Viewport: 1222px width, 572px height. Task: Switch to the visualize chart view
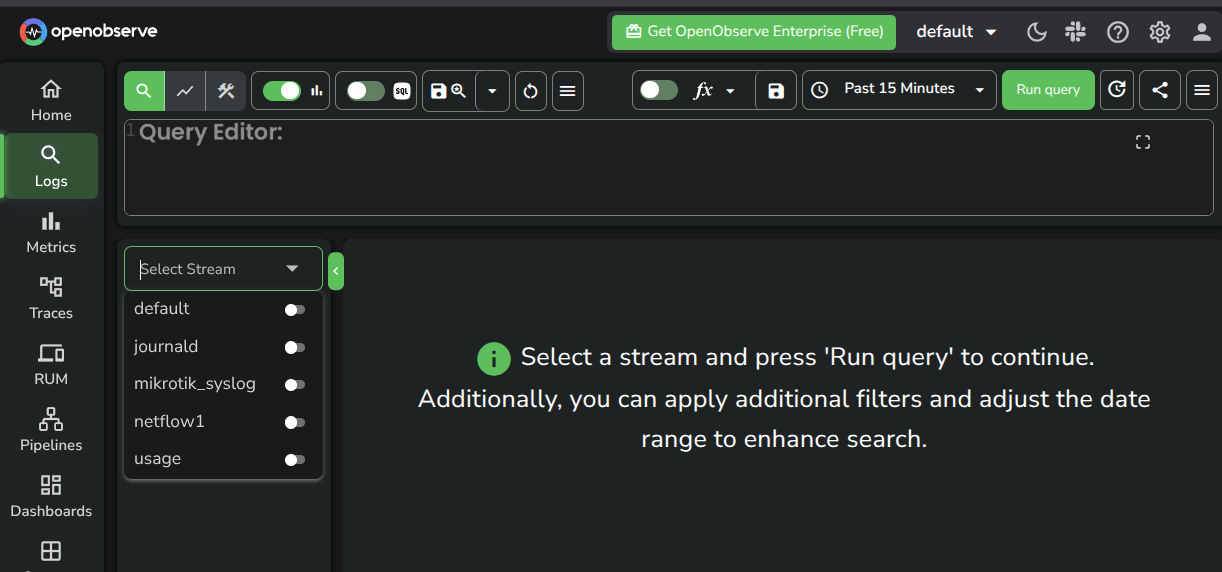tap(185, 91)
